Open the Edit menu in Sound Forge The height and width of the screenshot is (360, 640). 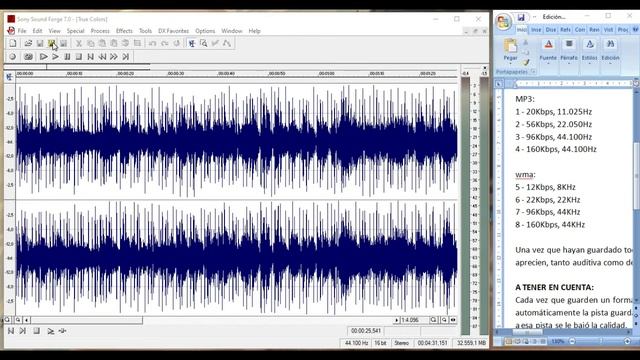(38, 31)
